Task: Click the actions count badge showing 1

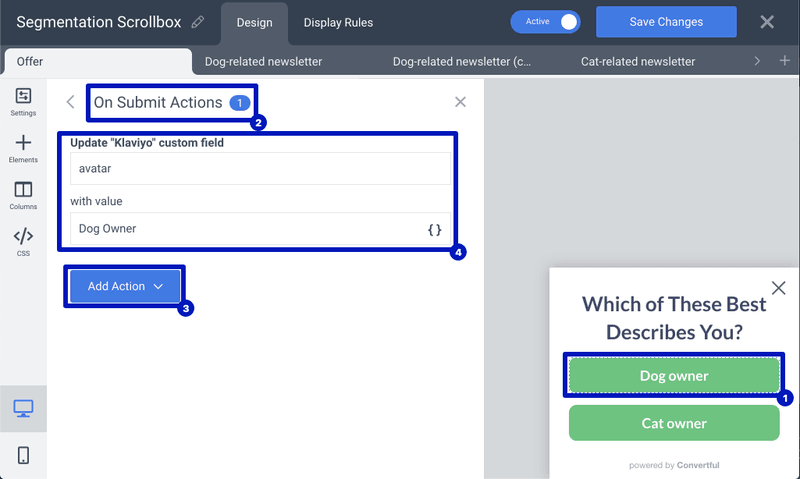Action: pos(240,103)
